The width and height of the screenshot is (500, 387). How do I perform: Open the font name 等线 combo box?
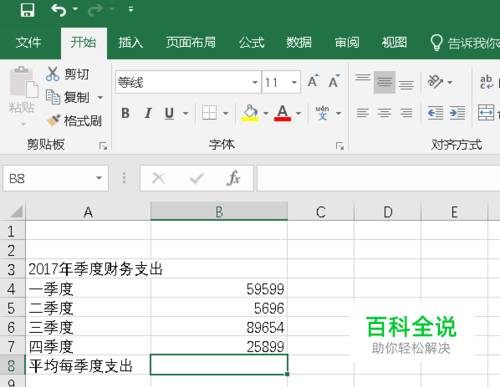188,82
